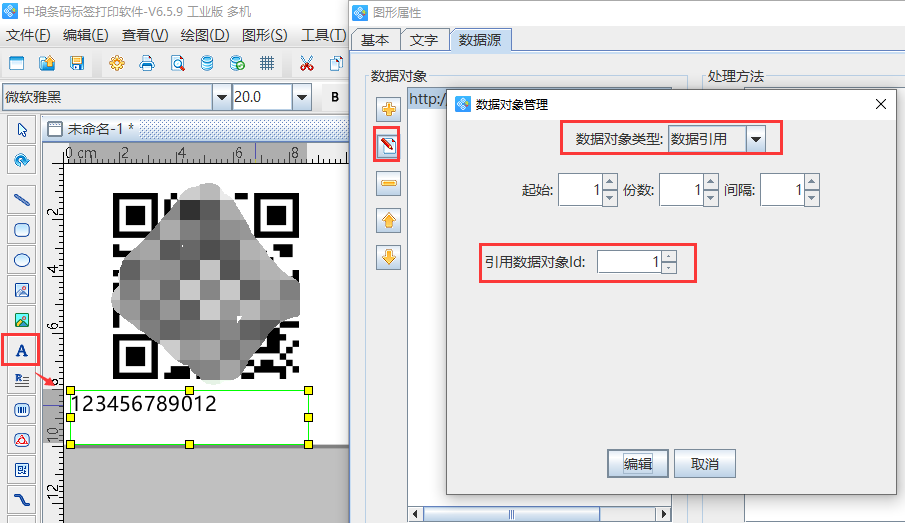This screenshot has height=523, width=905.
Task: Increase the 起始 value with up arrow
Action: (x=609, y=182)
